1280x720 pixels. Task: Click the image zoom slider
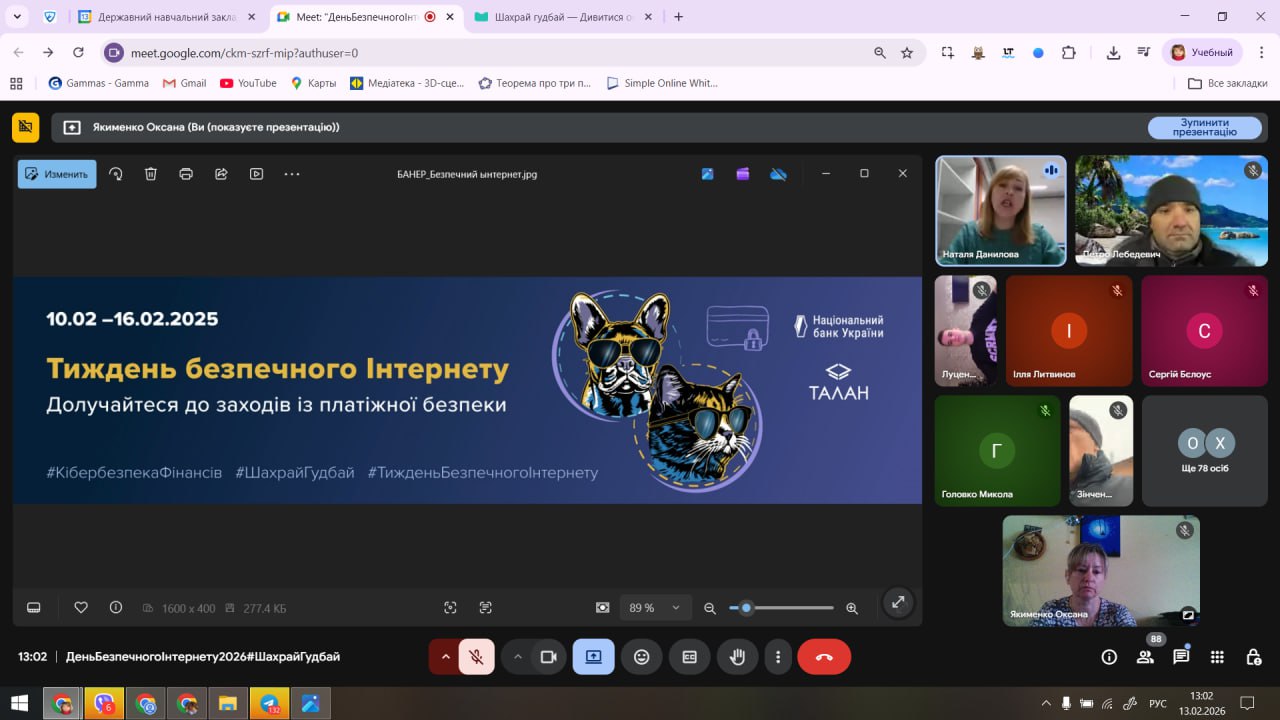point(781,607)
